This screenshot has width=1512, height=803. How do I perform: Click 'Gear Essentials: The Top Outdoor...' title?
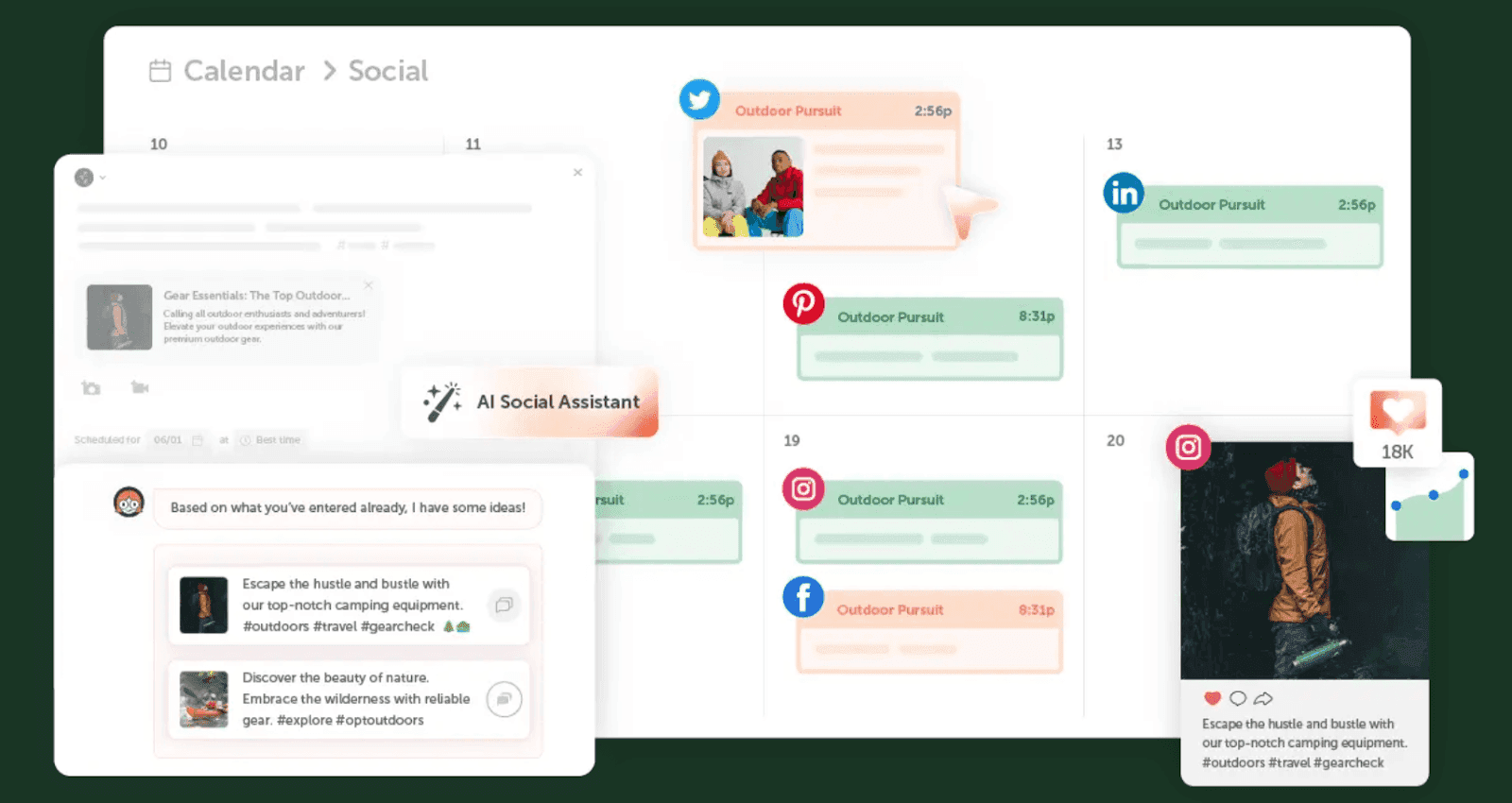click(256, 296)
